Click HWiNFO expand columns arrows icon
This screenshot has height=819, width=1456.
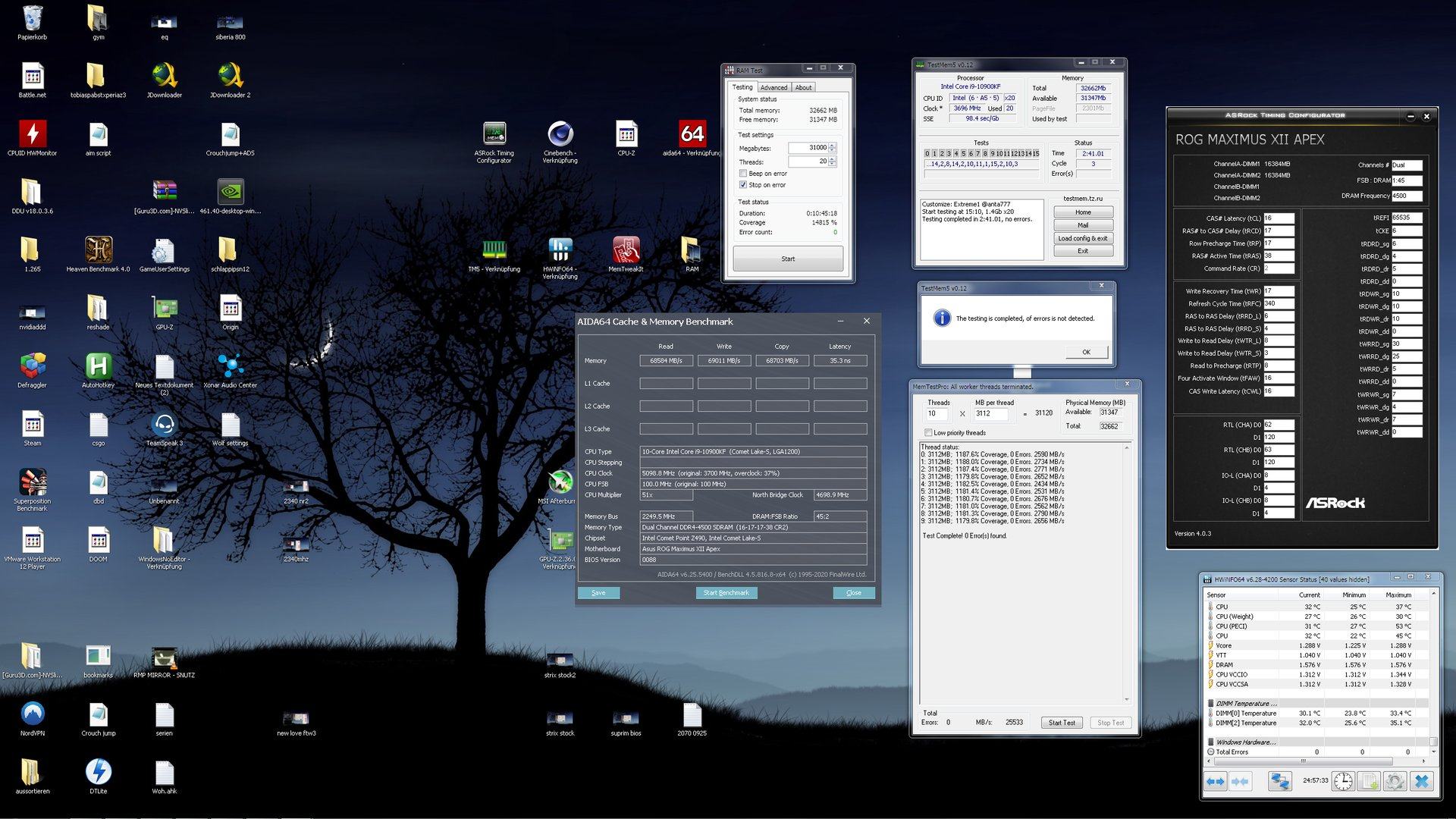[1215, 782]
